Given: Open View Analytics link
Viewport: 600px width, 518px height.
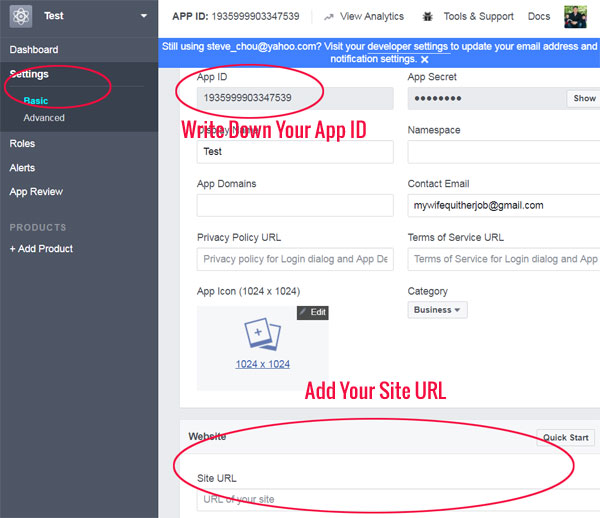Looking at the screenshot, I should [372, 16].
